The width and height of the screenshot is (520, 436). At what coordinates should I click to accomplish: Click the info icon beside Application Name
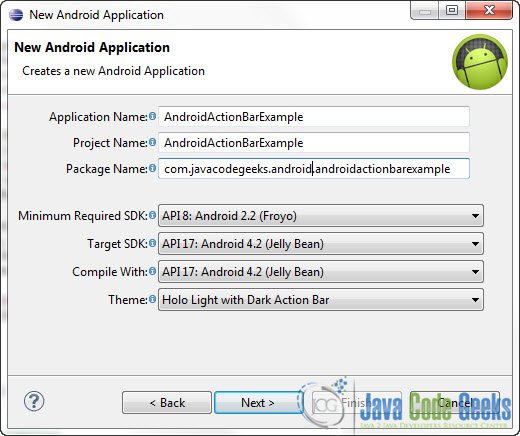point(152,116)
